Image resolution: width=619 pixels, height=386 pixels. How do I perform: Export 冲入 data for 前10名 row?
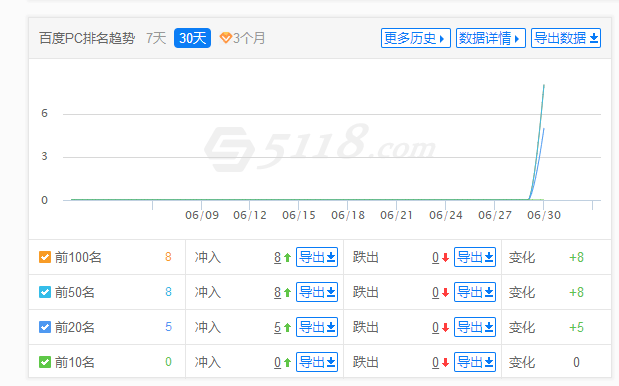click(317, 362)
